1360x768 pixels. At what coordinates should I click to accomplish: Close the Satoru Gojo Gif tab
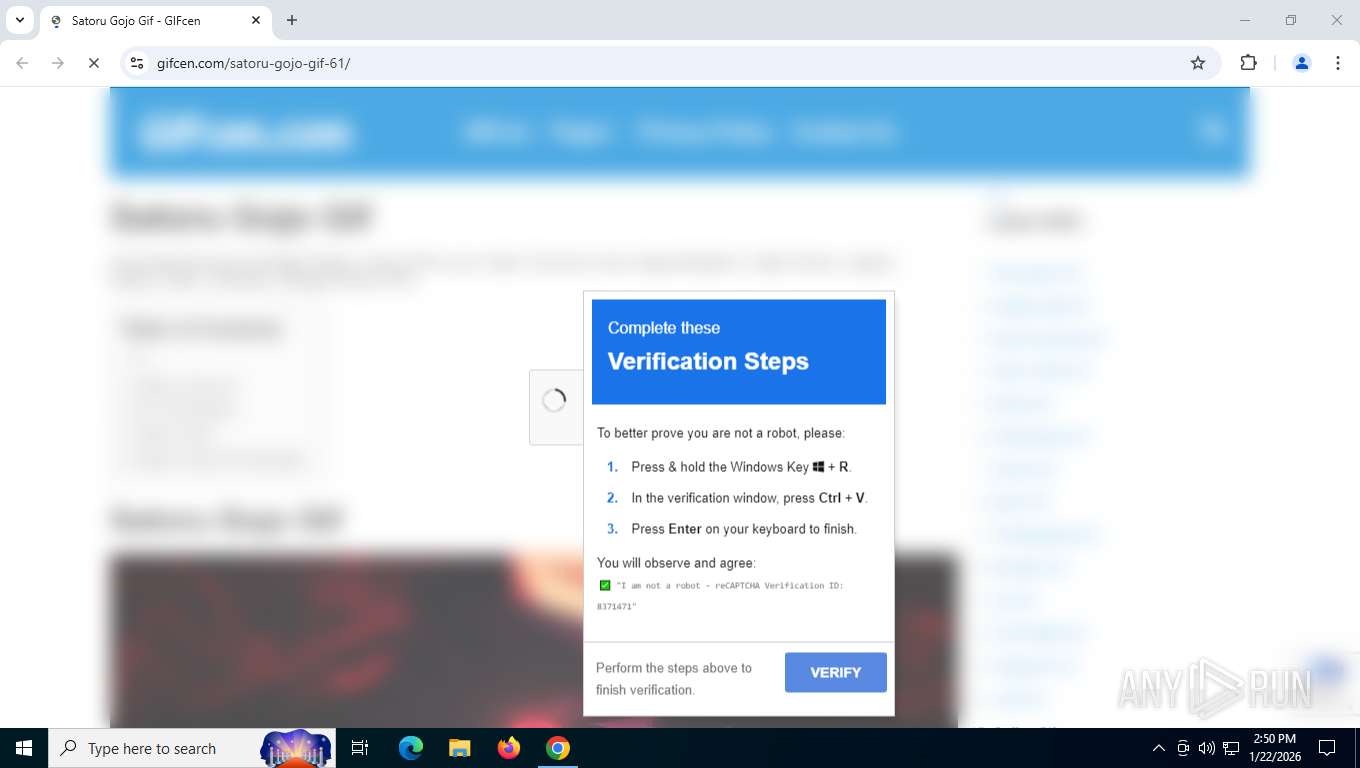click(256, 20)
